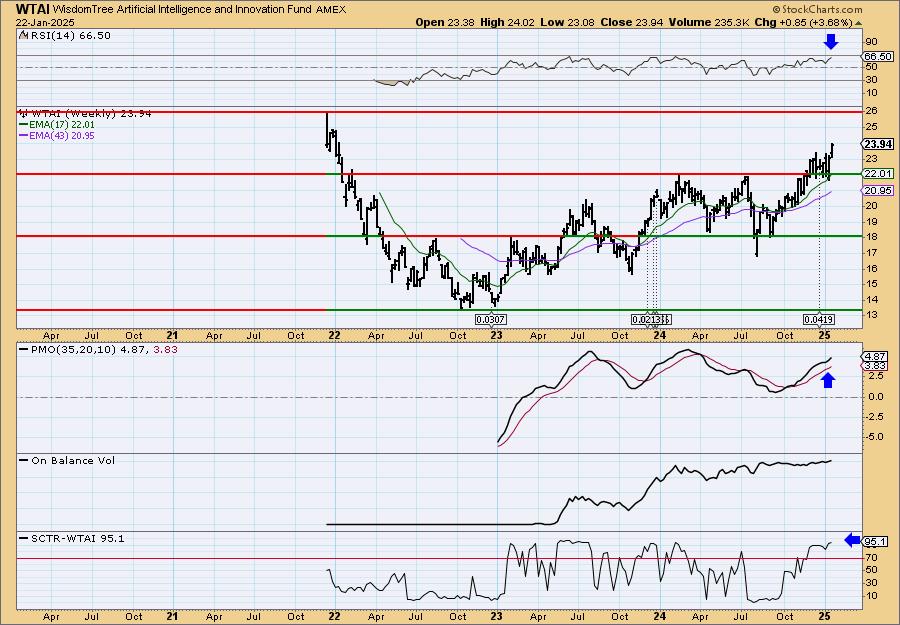Screen dimensions: 900x625
Task: Click the High 24.02 value
Action: [x=508, y=22]
